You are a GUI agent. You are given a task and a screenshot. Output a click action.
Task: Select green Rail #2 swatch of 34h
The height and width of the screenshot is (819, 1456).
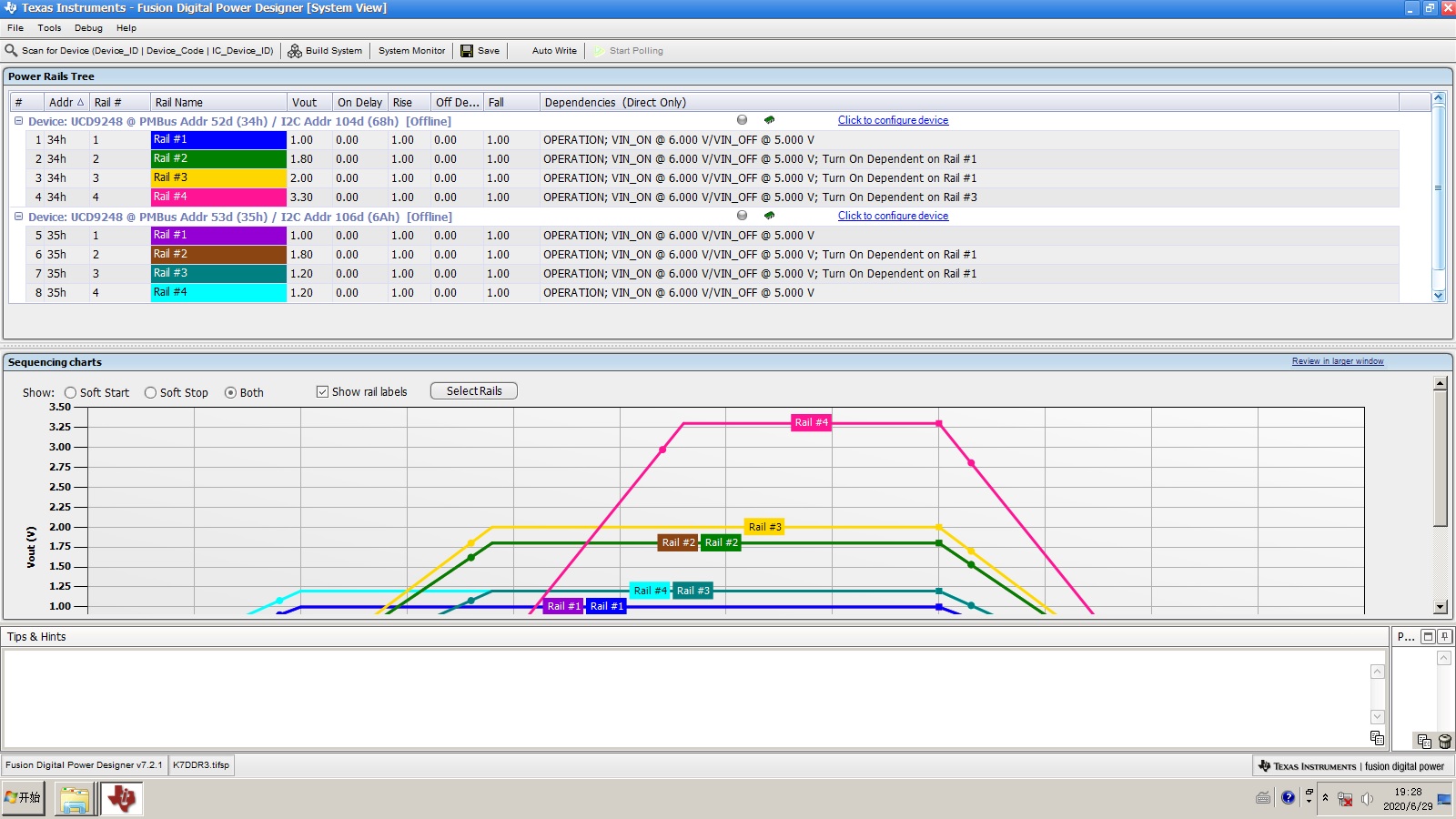click(x=218, y=159)
